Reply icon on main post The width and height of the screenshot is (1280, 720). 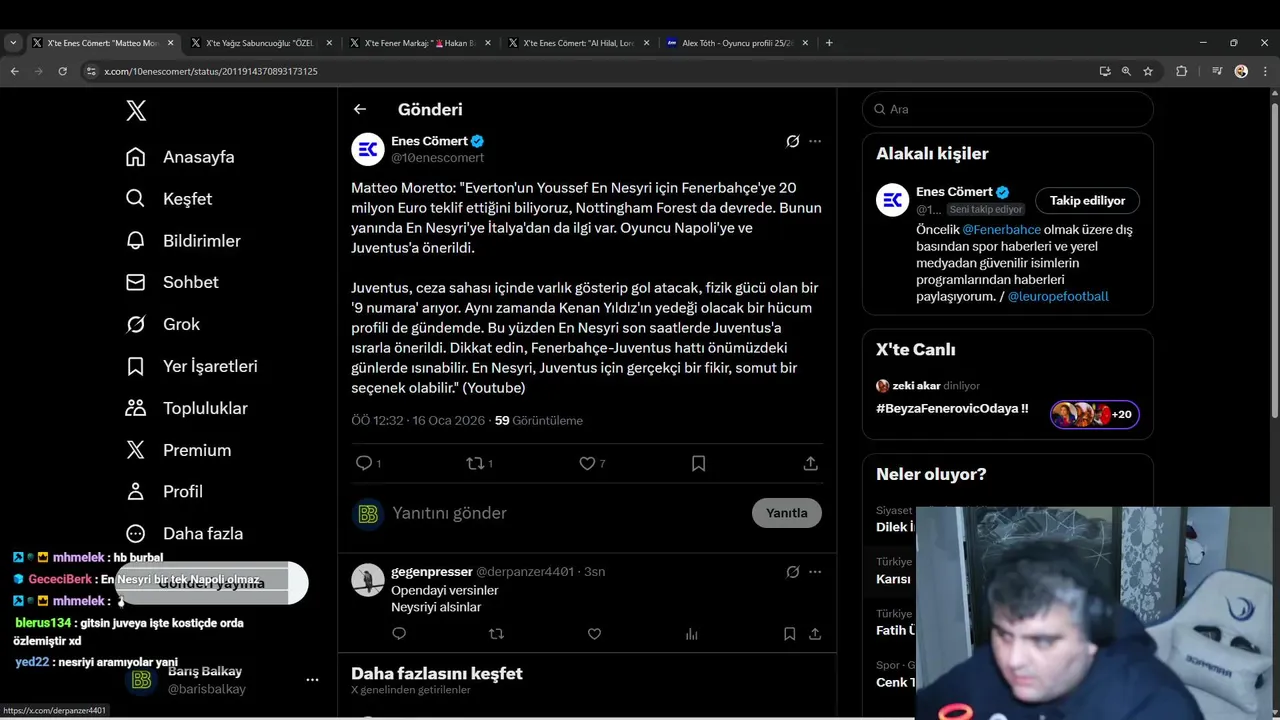[x=364, y=463]
